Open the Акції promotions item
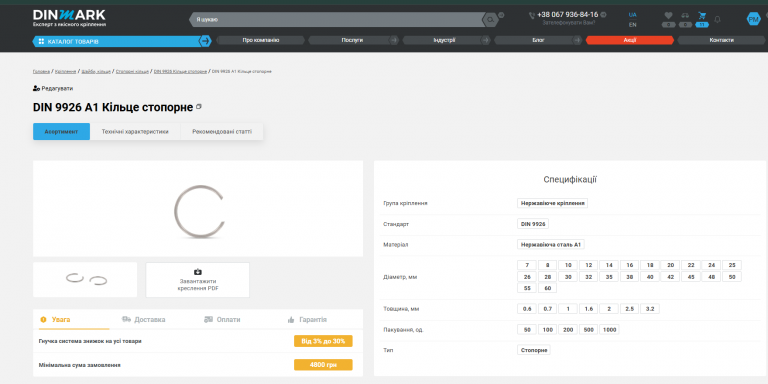The image size is (768, 384). pos(630,40)
